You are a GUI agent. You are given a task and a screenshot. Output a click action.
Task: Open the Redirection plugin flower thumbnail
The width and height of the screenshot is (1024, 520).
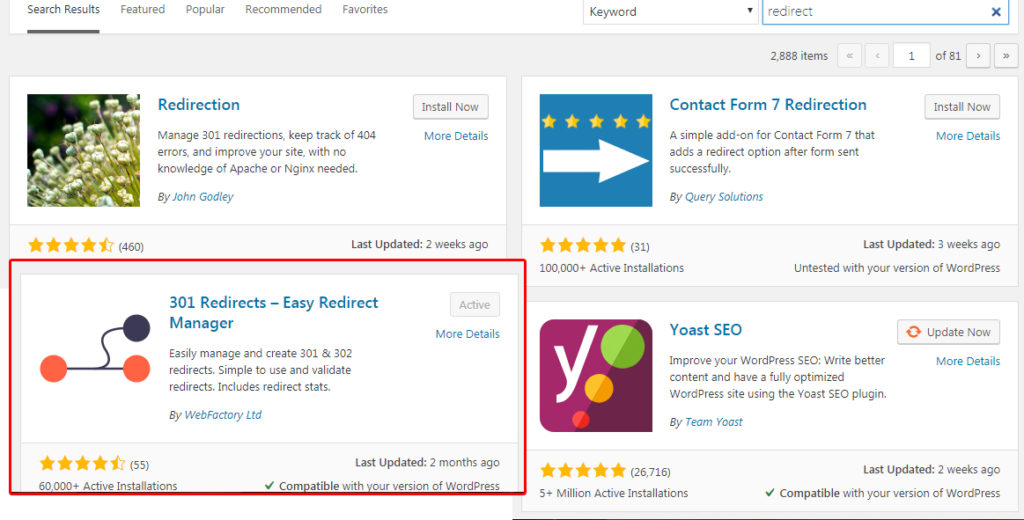click(x=83, y=150)
